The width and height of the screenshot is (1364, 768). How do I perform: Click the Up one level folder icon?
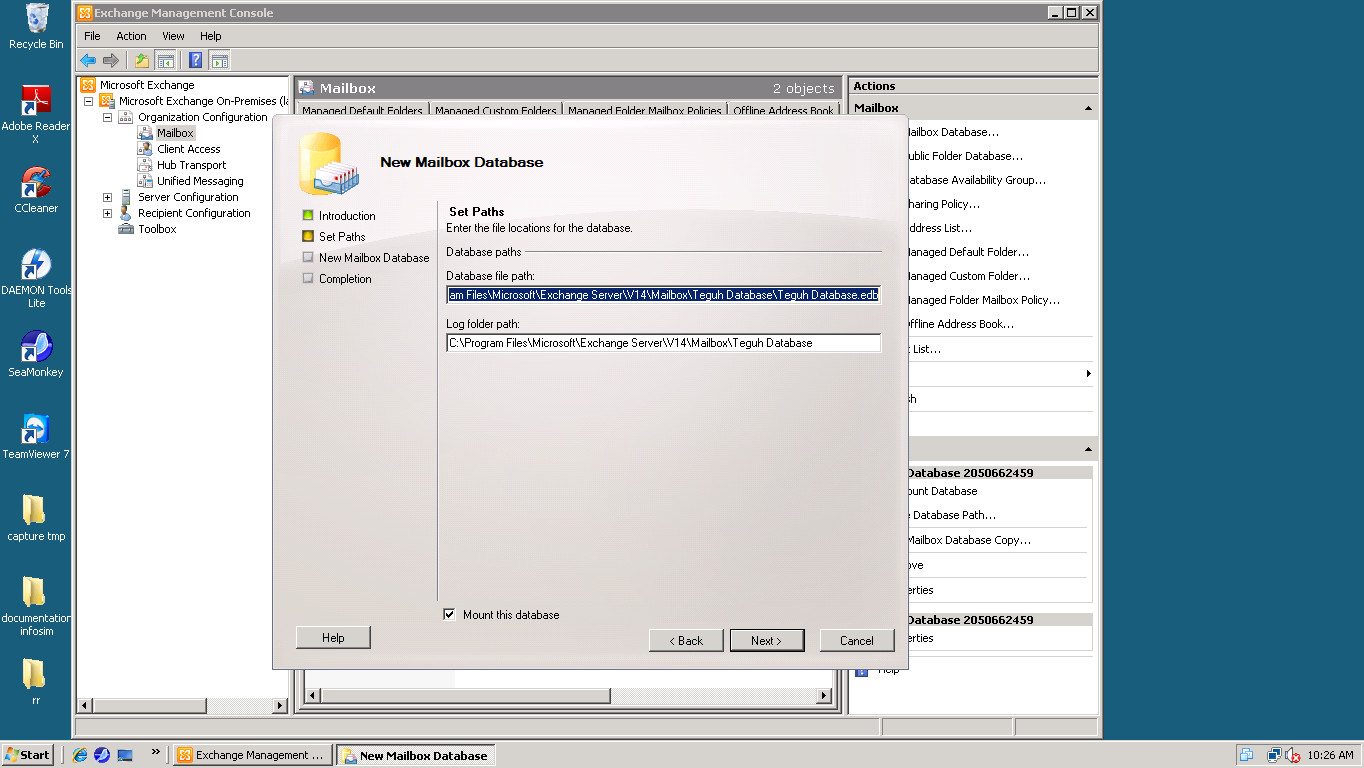point(142,60)
